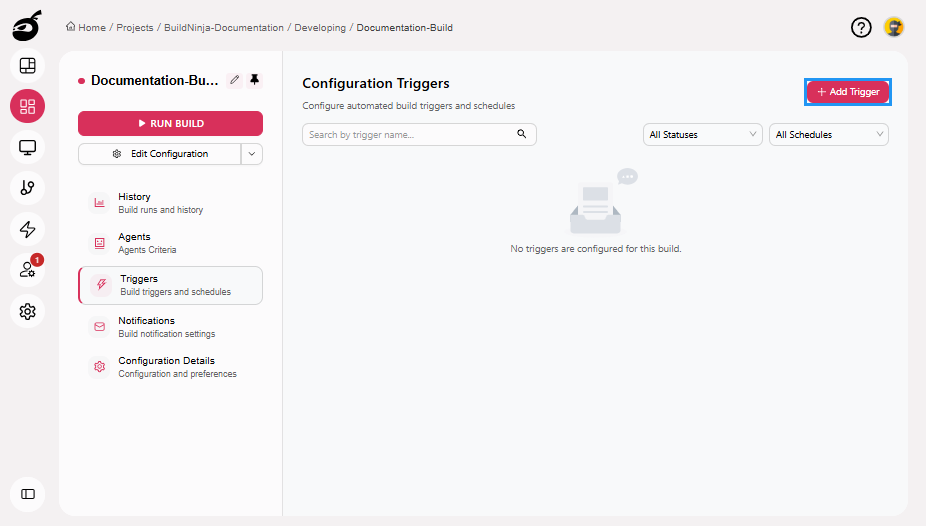Edit the build name with pencil icon
The image size is (926, 526).
tap(235, 80)
